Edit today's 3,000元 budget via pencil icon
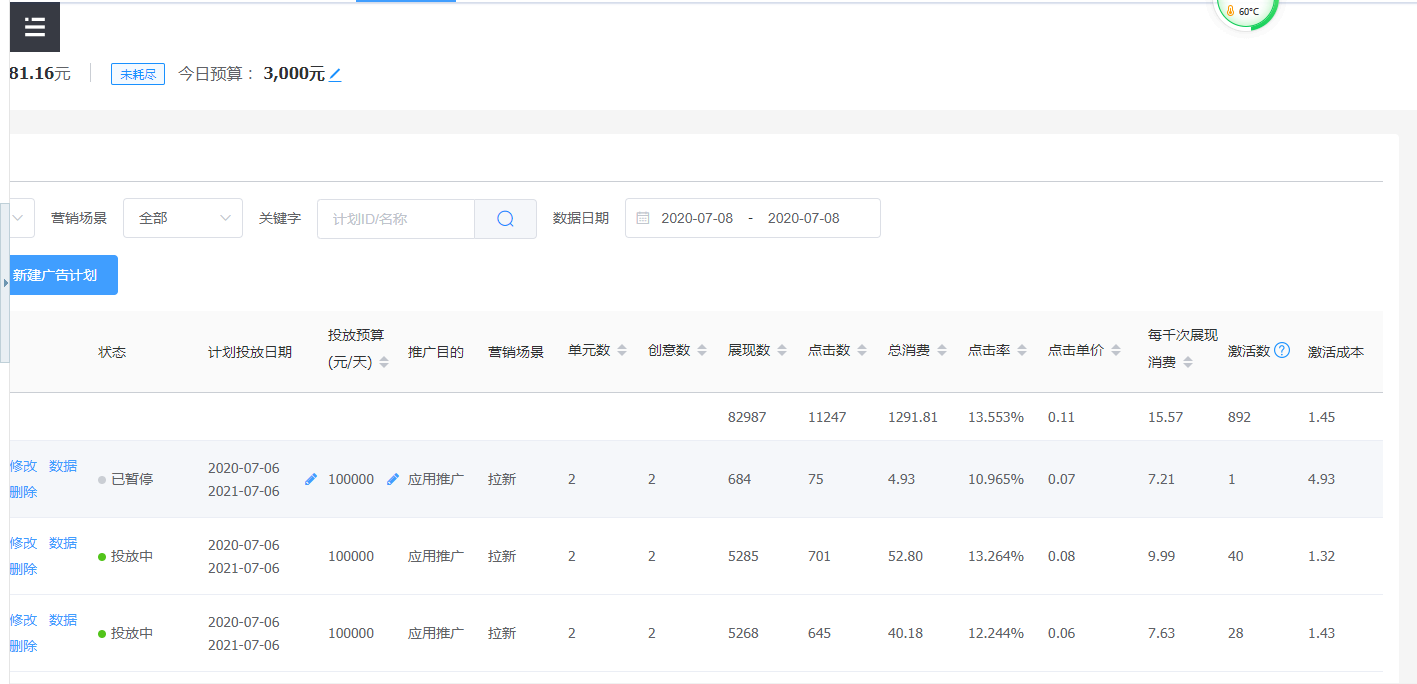 (x=335, y=74)
